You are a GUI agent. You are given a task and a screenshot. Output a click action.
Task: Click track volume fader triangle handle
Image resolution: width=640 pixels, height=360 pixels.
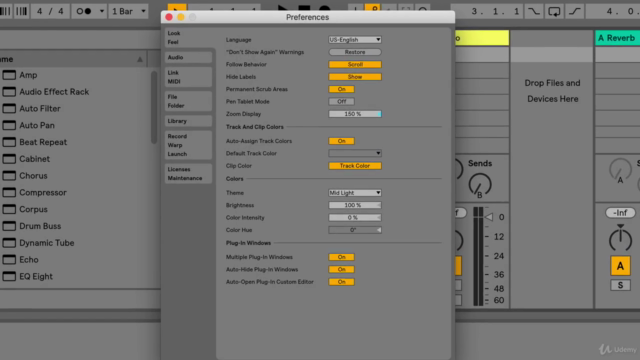pos(489,217)
